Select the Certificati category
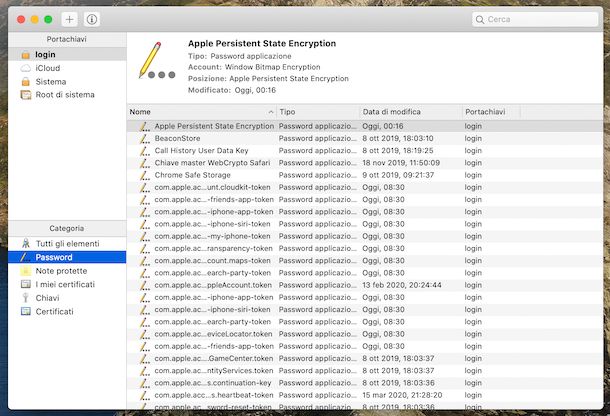Image resolution: width=610 pixels, height=416 pixels. pos(67,312)
